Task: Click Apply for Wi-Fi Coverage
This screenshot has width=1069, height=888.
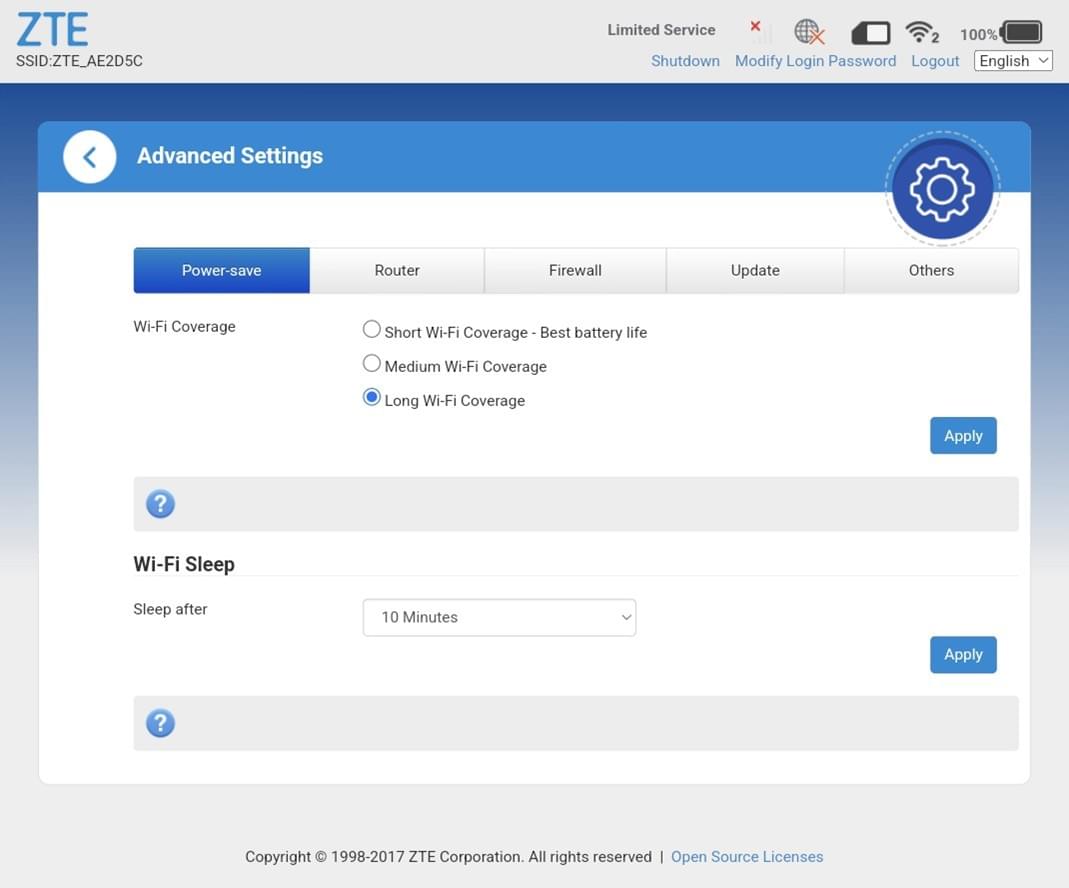Action: tap(963, 435)
